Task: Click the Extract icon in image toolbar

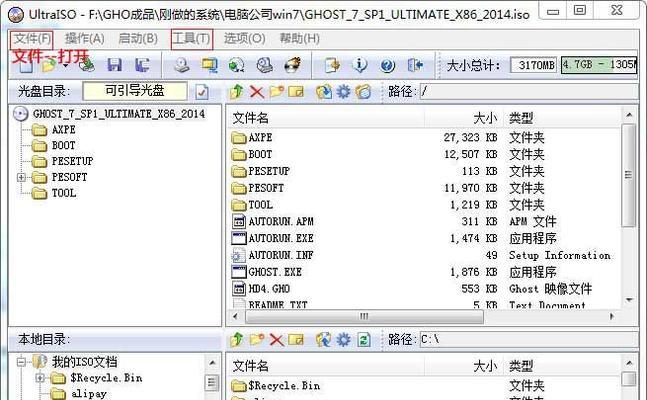Action: pyautogui.click(x=324, y=92)
